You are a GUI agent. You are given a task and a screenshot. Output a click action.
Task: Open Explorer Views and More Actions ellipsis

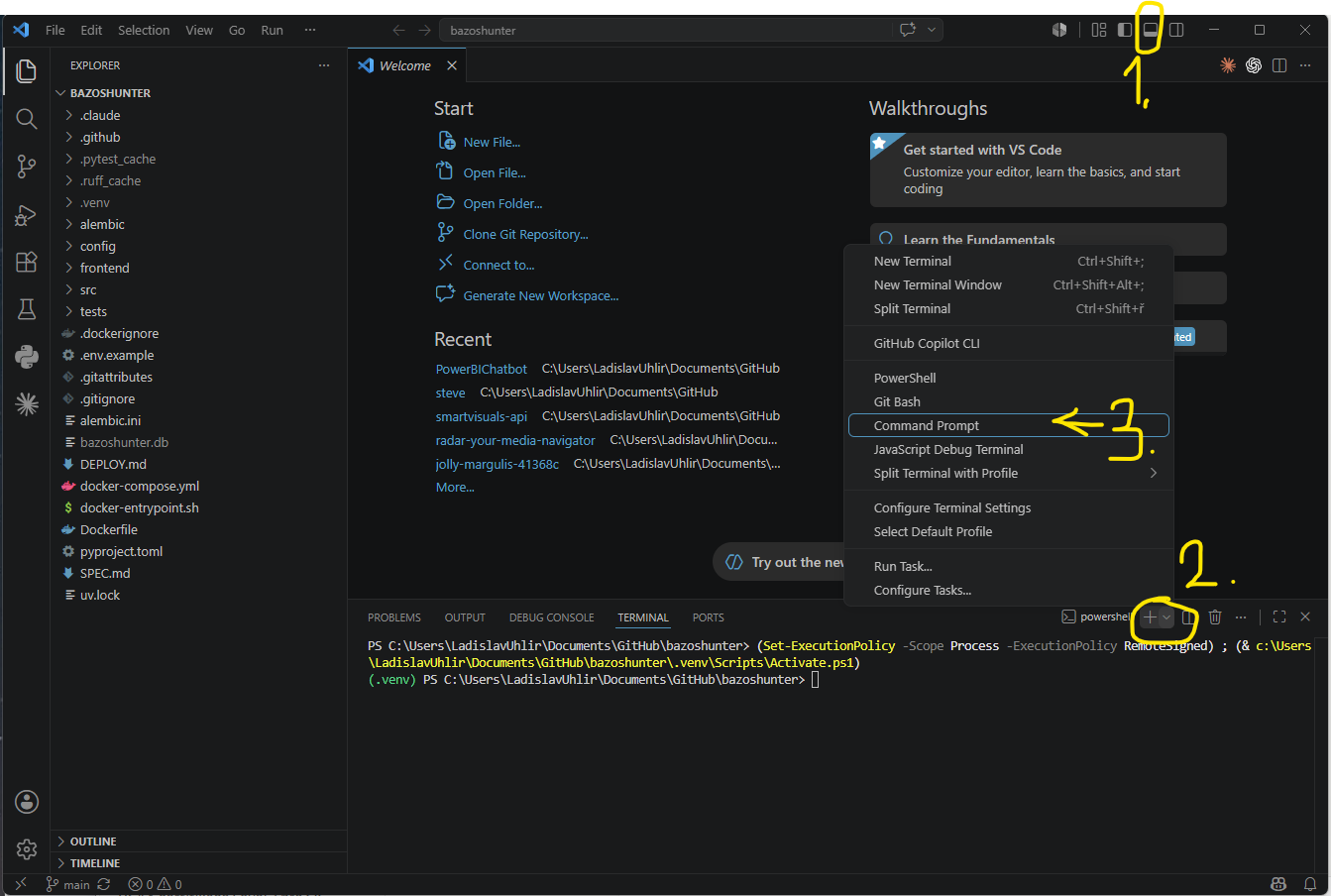(x=323, y=65)
